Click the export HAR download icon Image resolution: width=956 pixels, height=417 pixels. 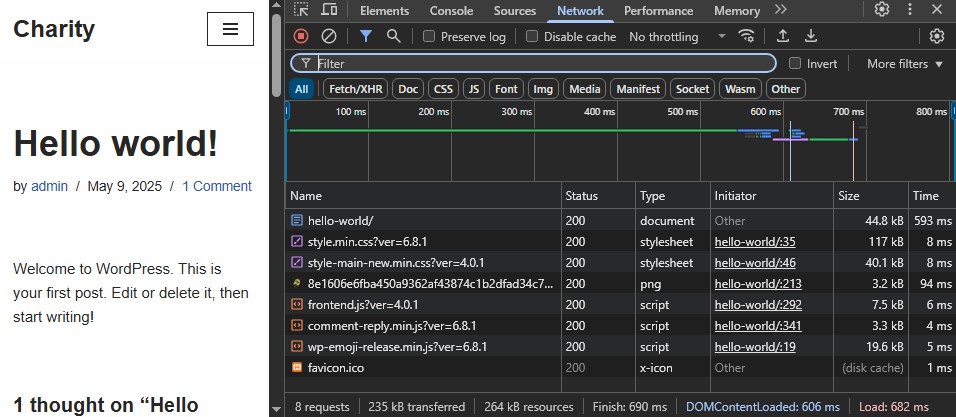coord(811,36)
